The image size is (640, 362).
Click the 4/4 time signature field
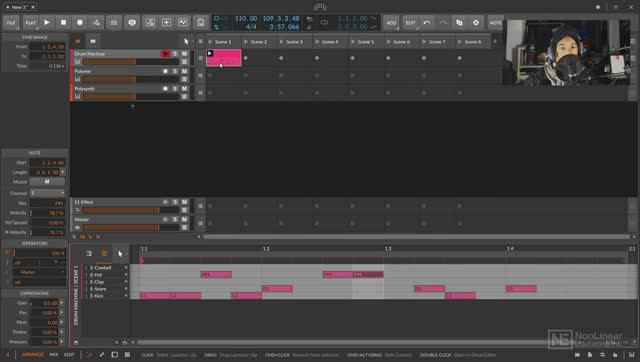click(251, 27)
